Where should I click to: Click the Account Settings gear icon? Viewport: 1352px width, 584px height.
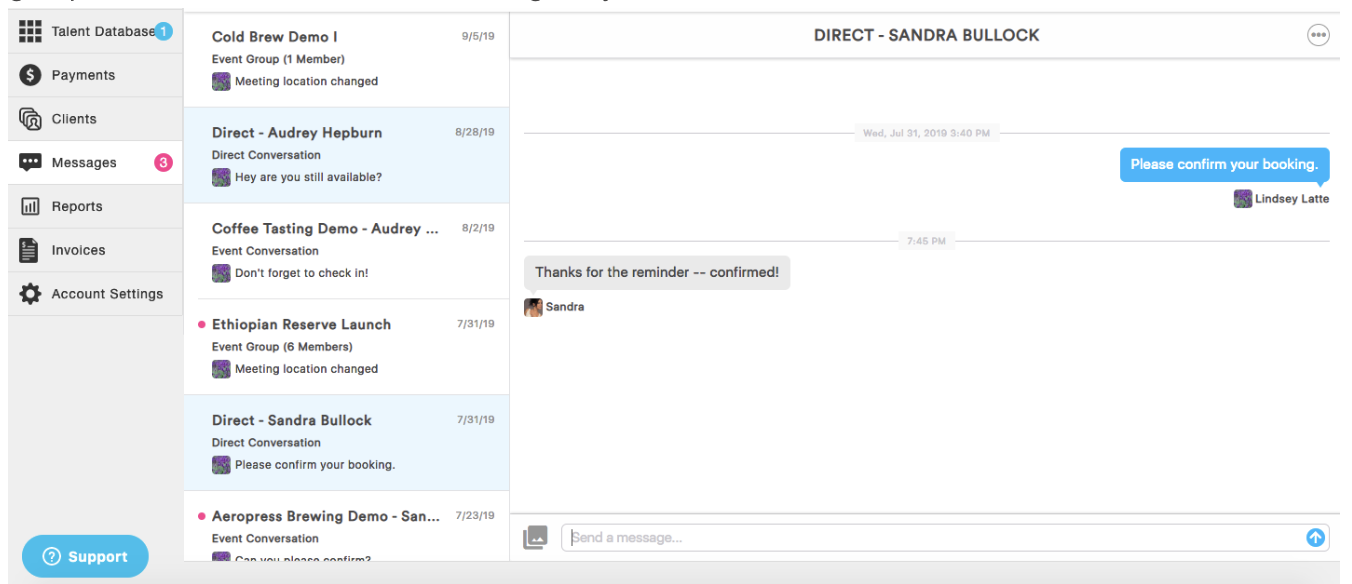point(30,294)
